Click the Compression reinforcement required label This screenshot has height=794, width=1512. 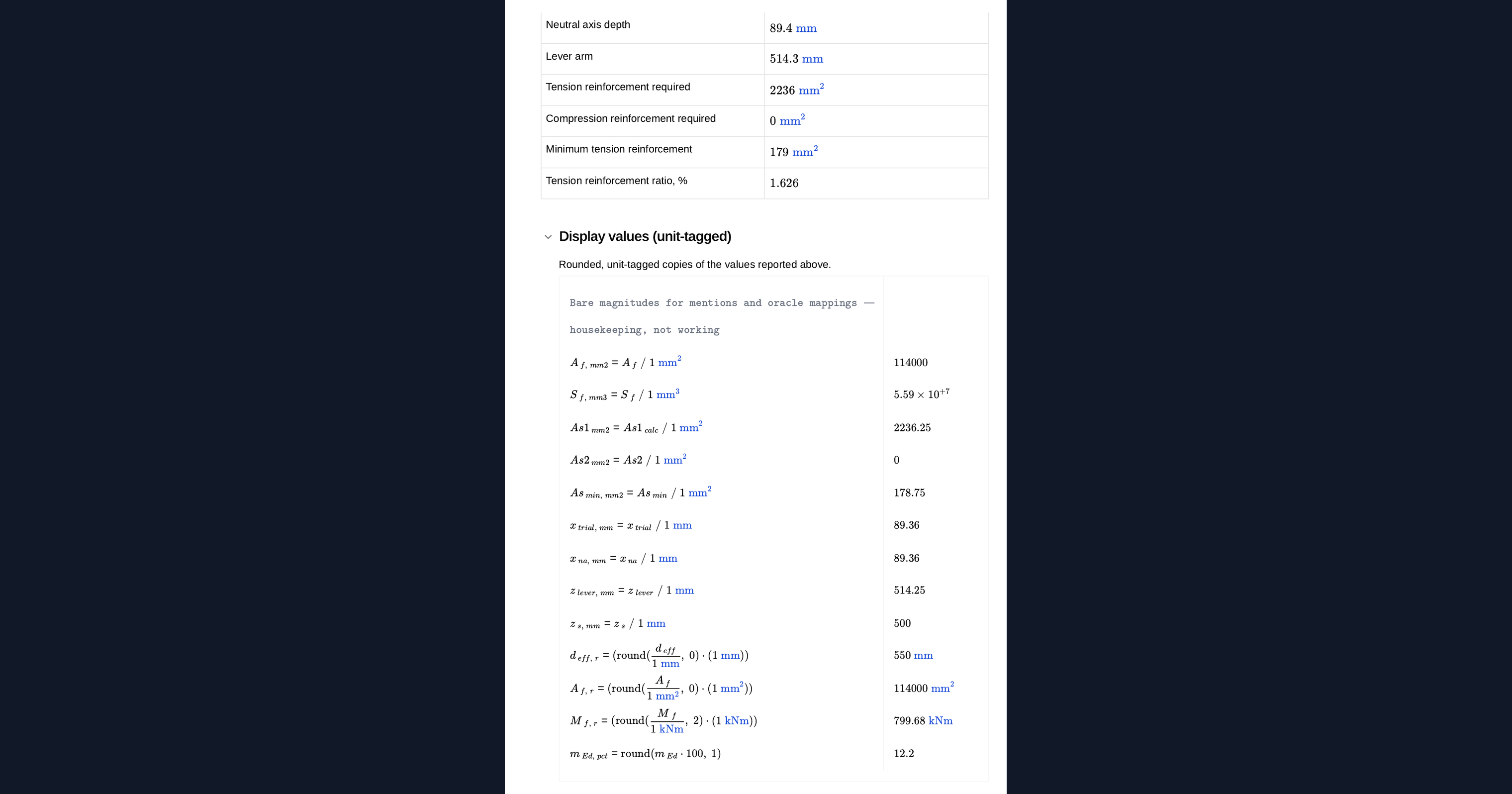click(630, 118)
